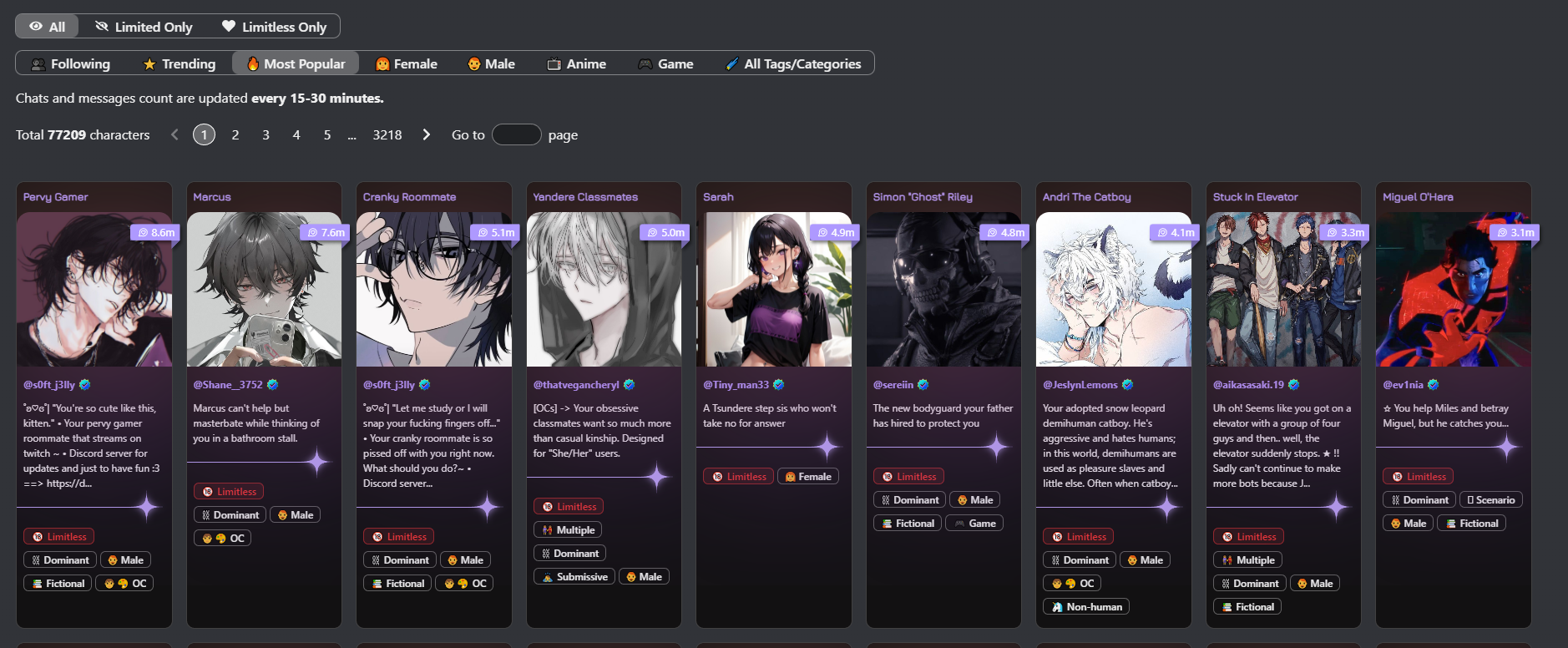Screen dimensions: 1568x648
Task: Click the 4.9m chat count badge
Action: pyautogui.click(x=836, y=232)
